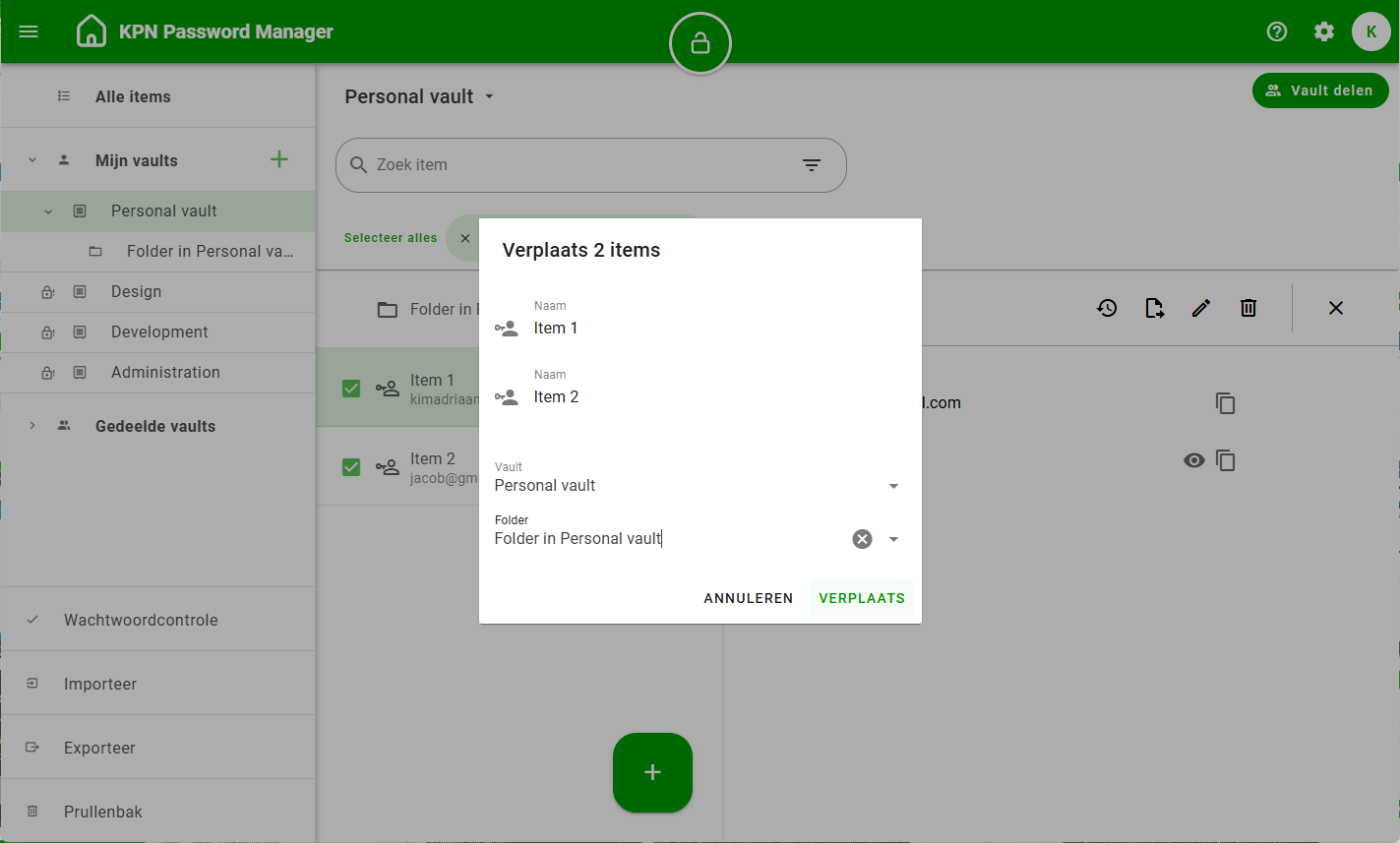Uncheck the Item 1 checkbox
This screenshot has height=843, width=1400.
point(351,389)
